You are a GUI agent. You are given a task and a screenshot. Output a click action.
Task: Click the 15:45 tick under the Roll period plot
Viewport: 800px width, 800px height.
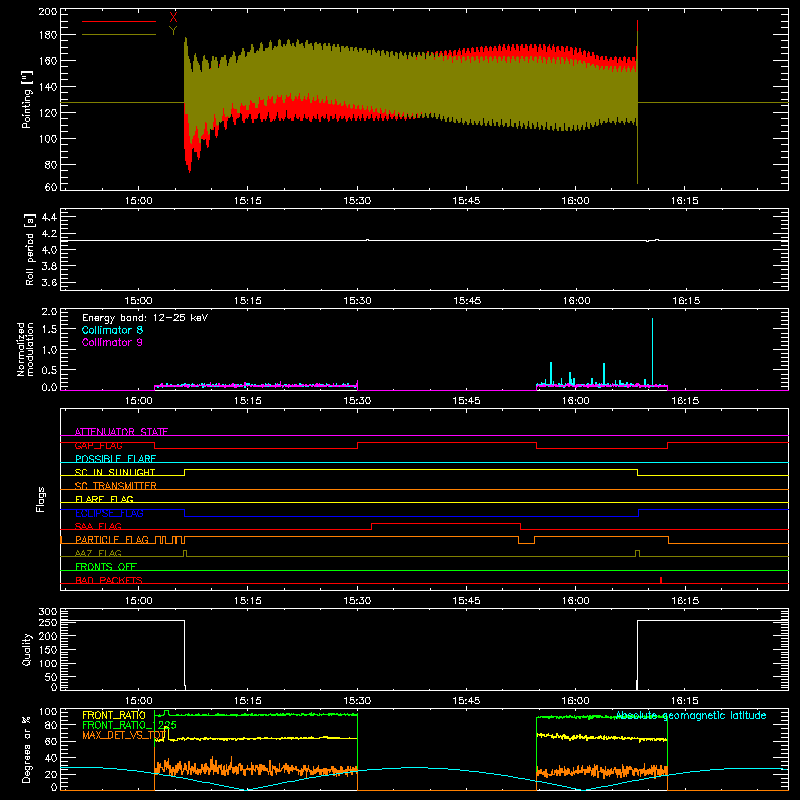pos(467,301)
